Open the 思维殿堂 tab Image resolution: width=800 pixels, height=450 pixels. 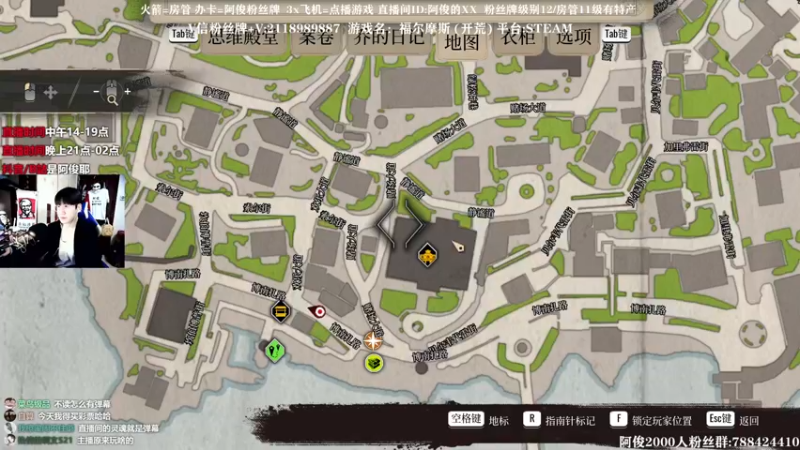pos(243,38)
